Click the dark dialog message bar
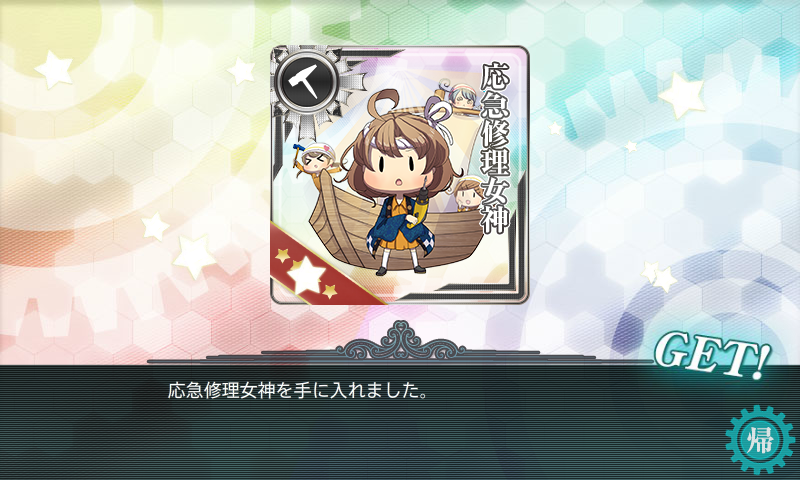This screenshot has height=480, width=800. [400, 422]
